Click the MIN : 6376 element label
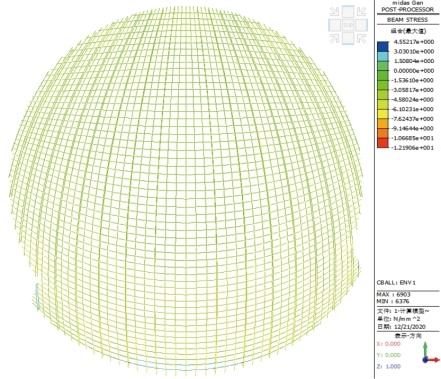The width and height of the screenshot is (441, 379). click(x=393, y=301)
